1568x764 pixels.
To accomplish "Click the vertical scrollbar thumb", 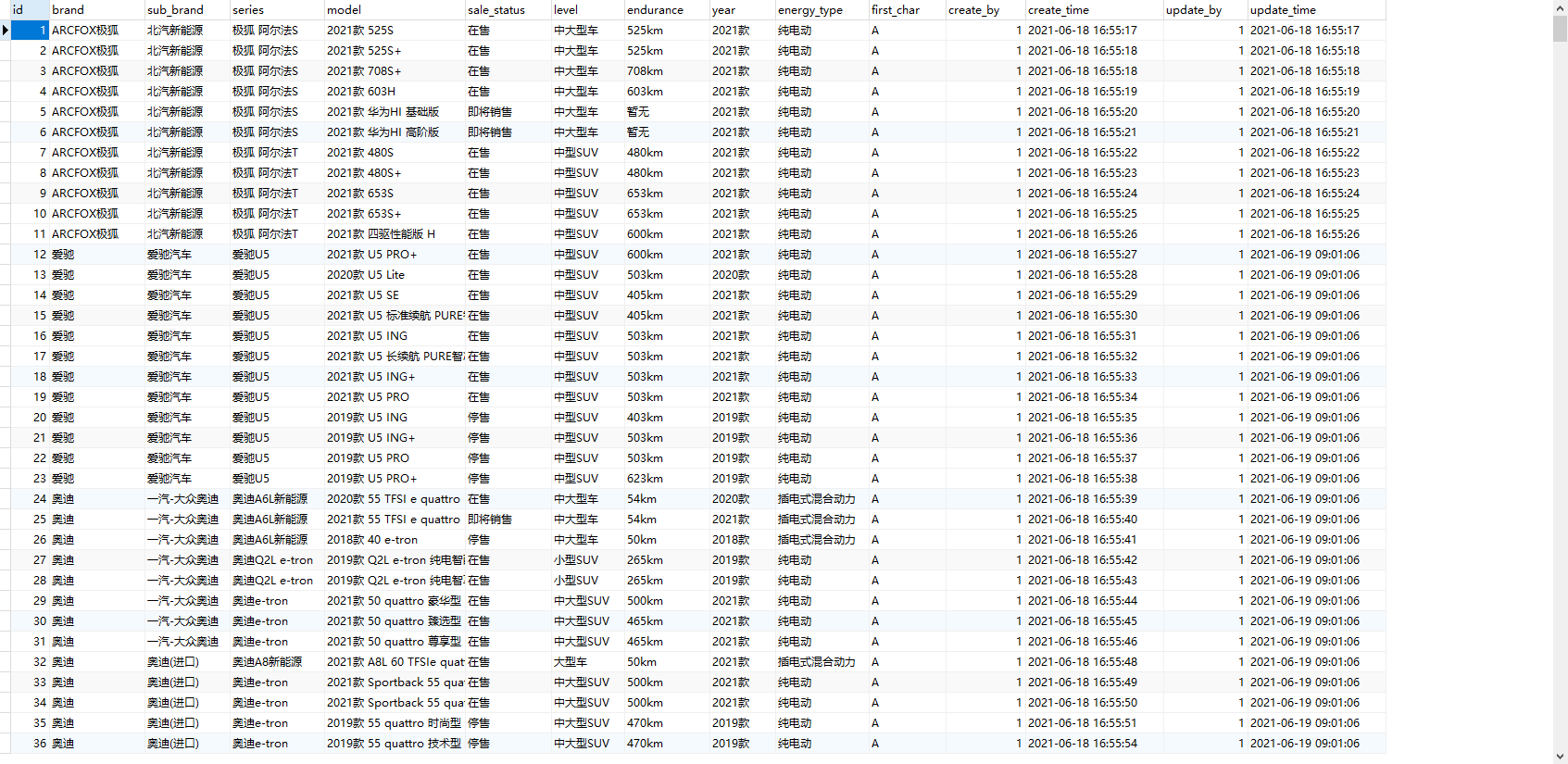I will click(x=1560, y=28).
